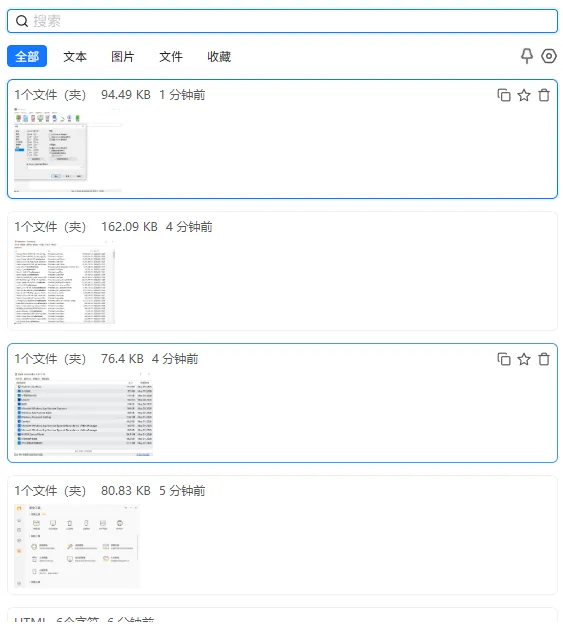Star the 94.49 KB entry as favorite
Viewport: 563px width, 628px height.
524,95
